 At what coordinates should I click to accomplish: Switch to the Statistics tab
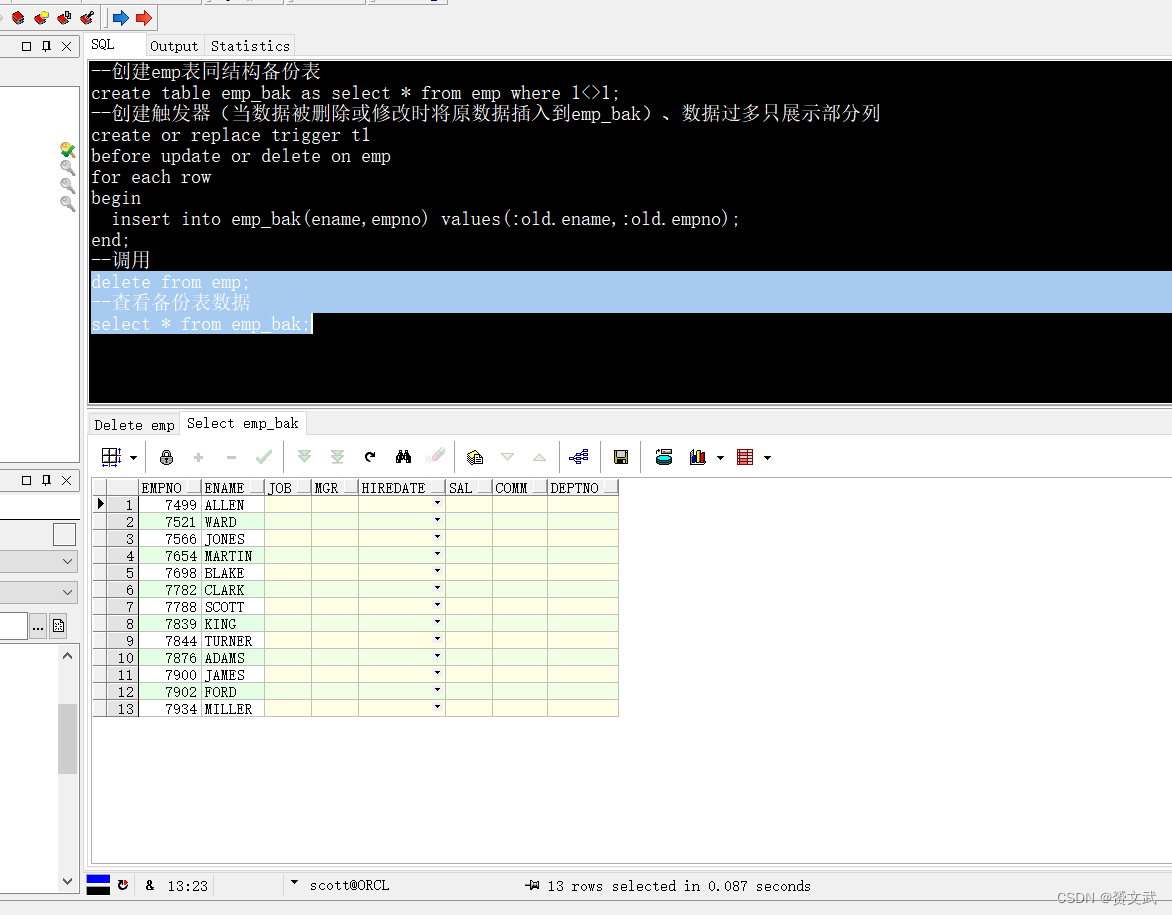click(250, 46)
